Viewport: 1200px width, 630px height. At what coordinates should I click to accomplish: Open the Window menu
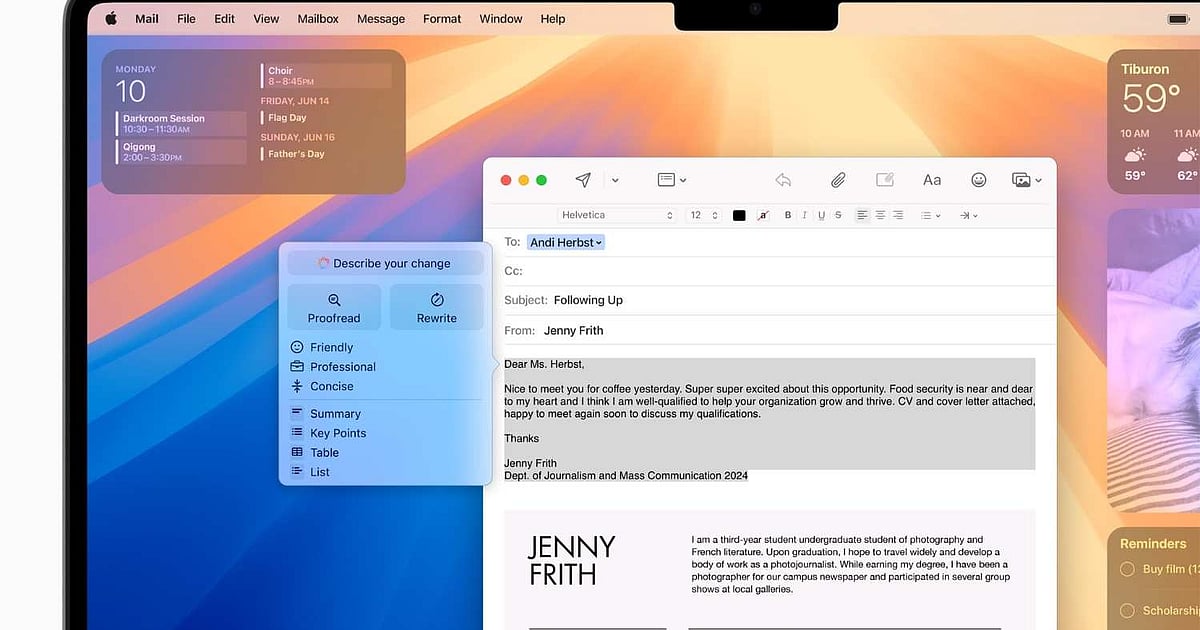pyautogui.click(x=501, y=18)
